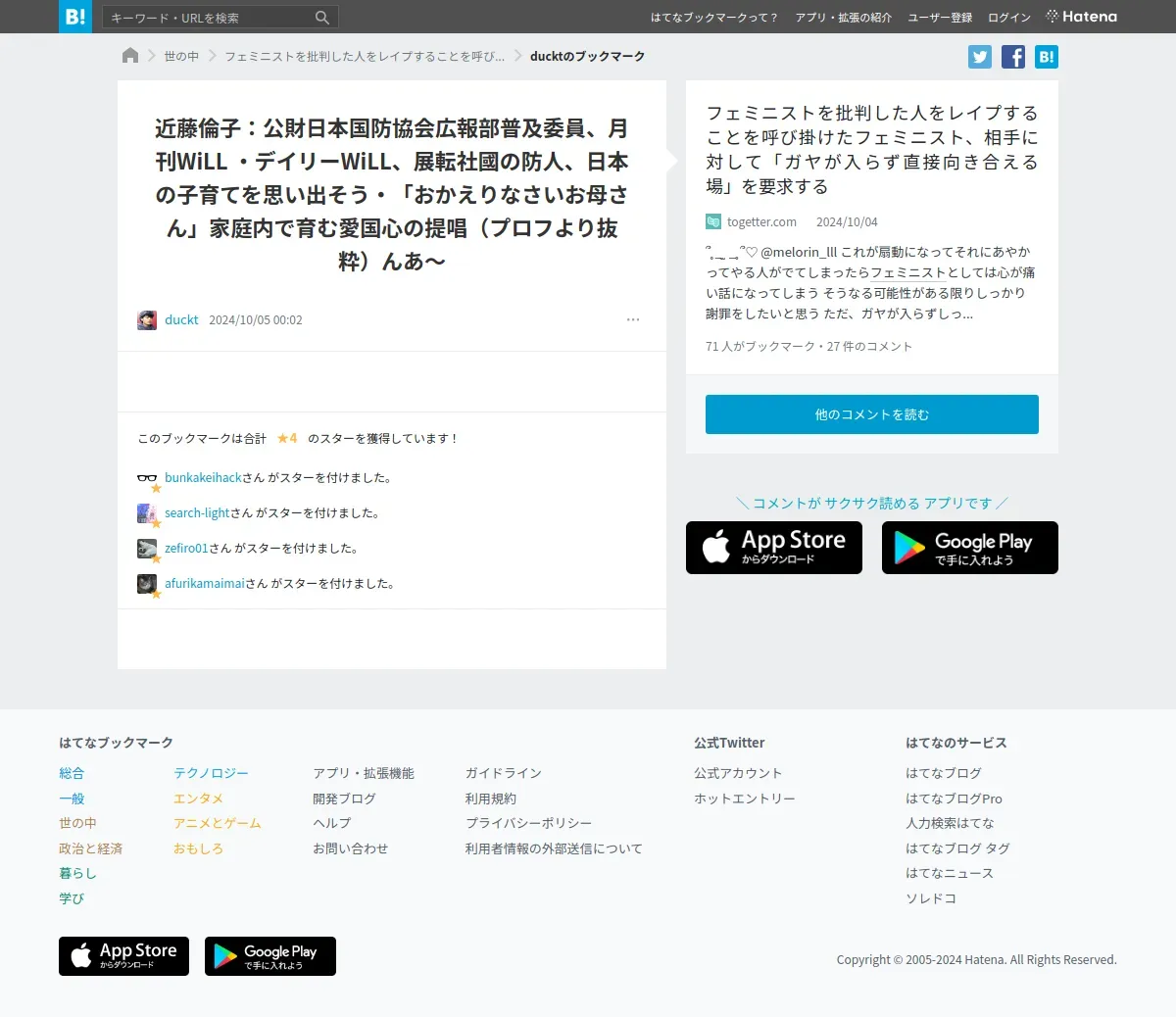Open search-light profile link
The image size is (1176, 1017).
(x=197, y=513)
